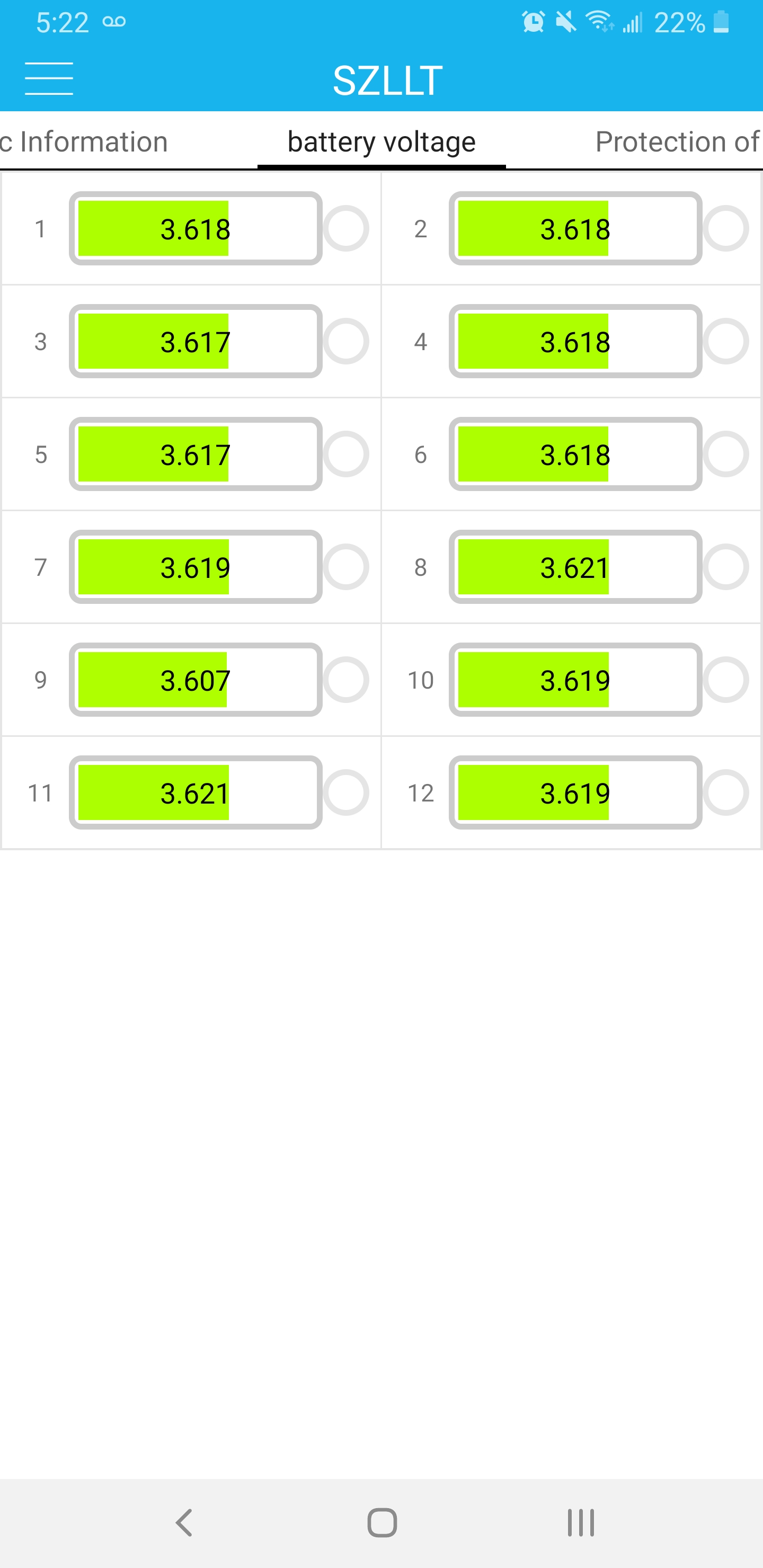Select the battery voltage tab

coord(381,142)
